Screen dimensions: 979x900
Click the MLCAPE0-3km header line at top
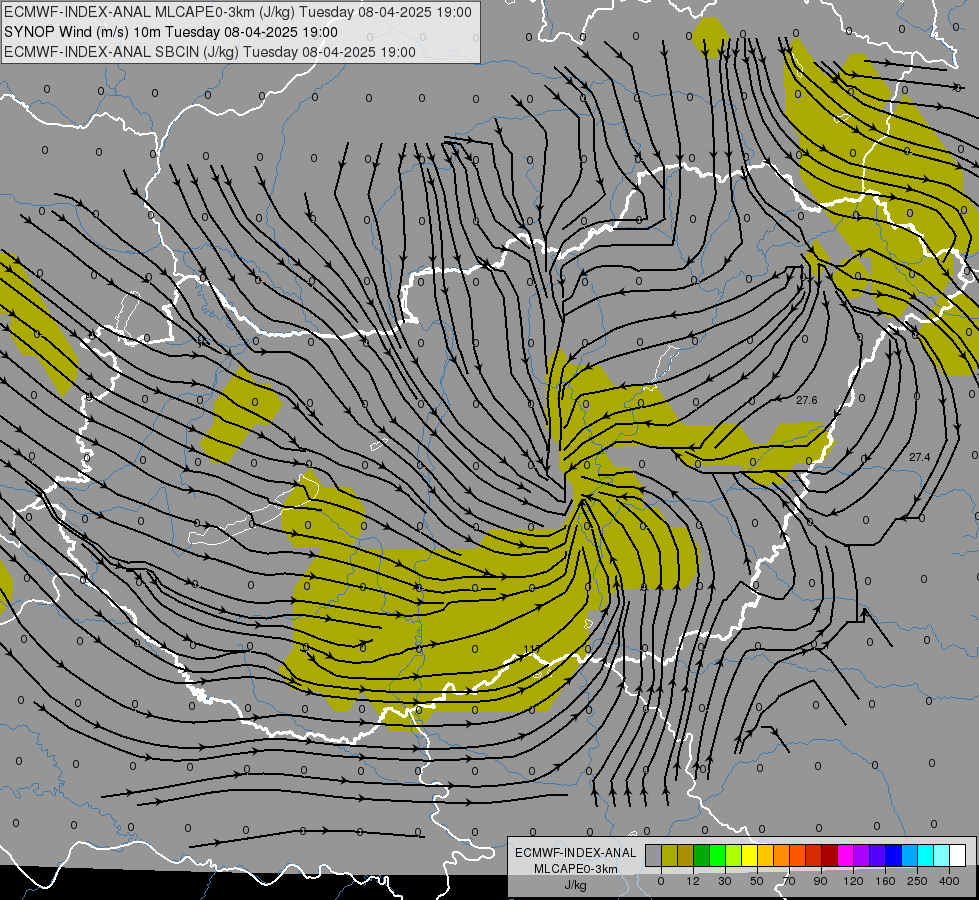coord(238,12)
